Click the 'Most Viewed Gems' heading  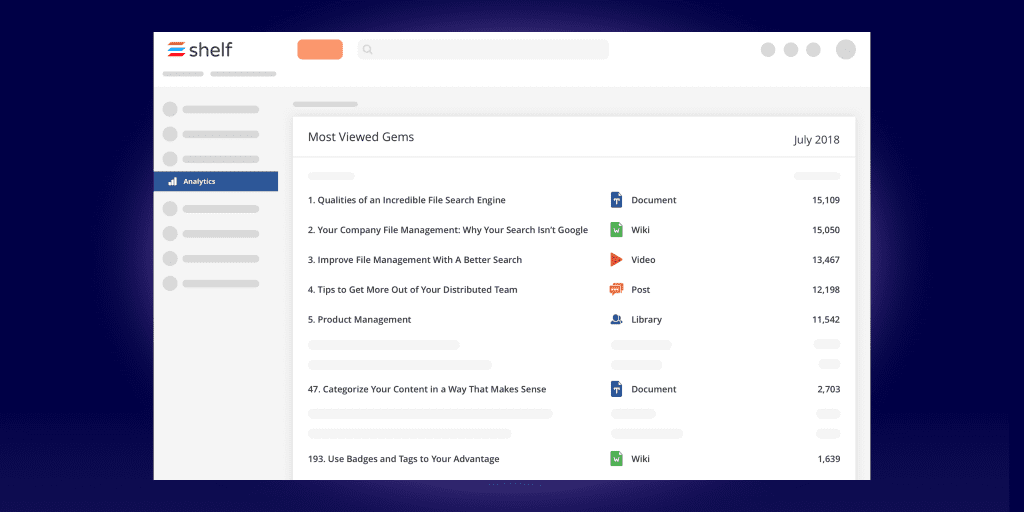pyautogui.click(x=361, y=137)
